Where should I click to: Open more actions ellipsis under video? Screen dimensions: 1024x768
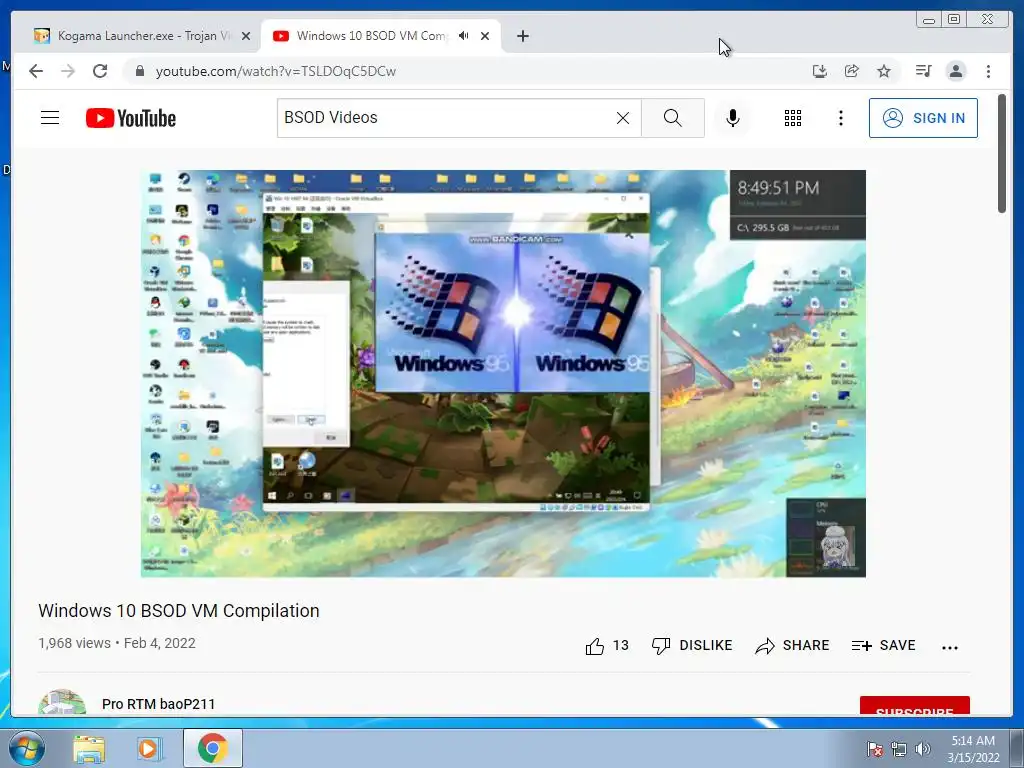tap(950, 648)
